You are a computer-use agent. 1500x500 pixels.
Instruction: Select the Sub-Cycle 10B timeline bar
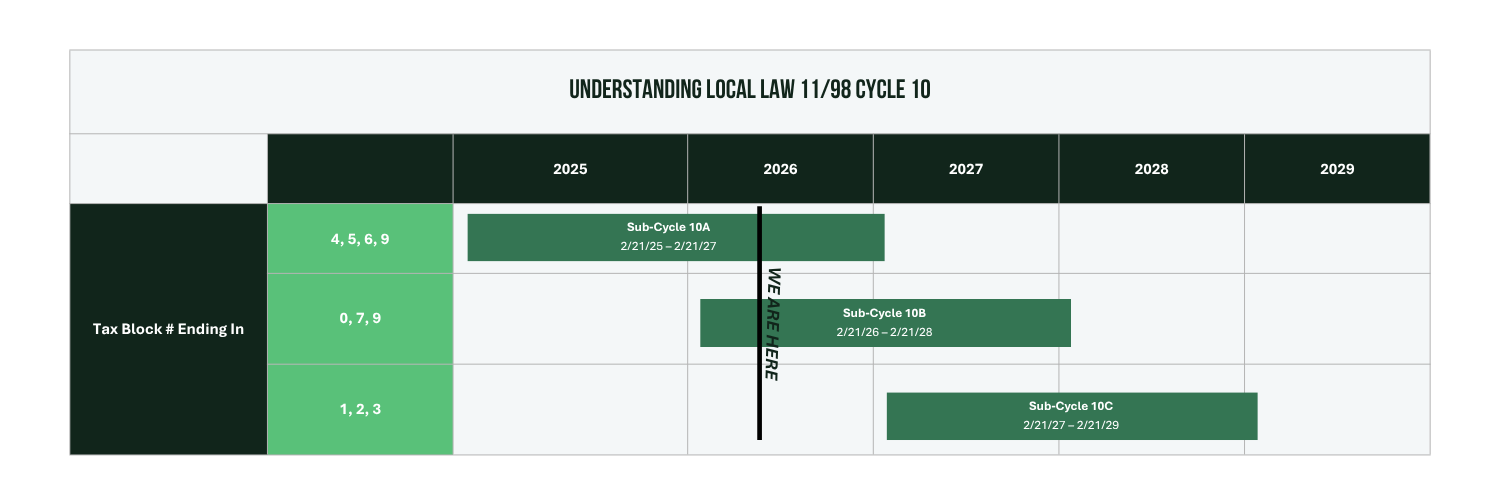tap(885, 322)
